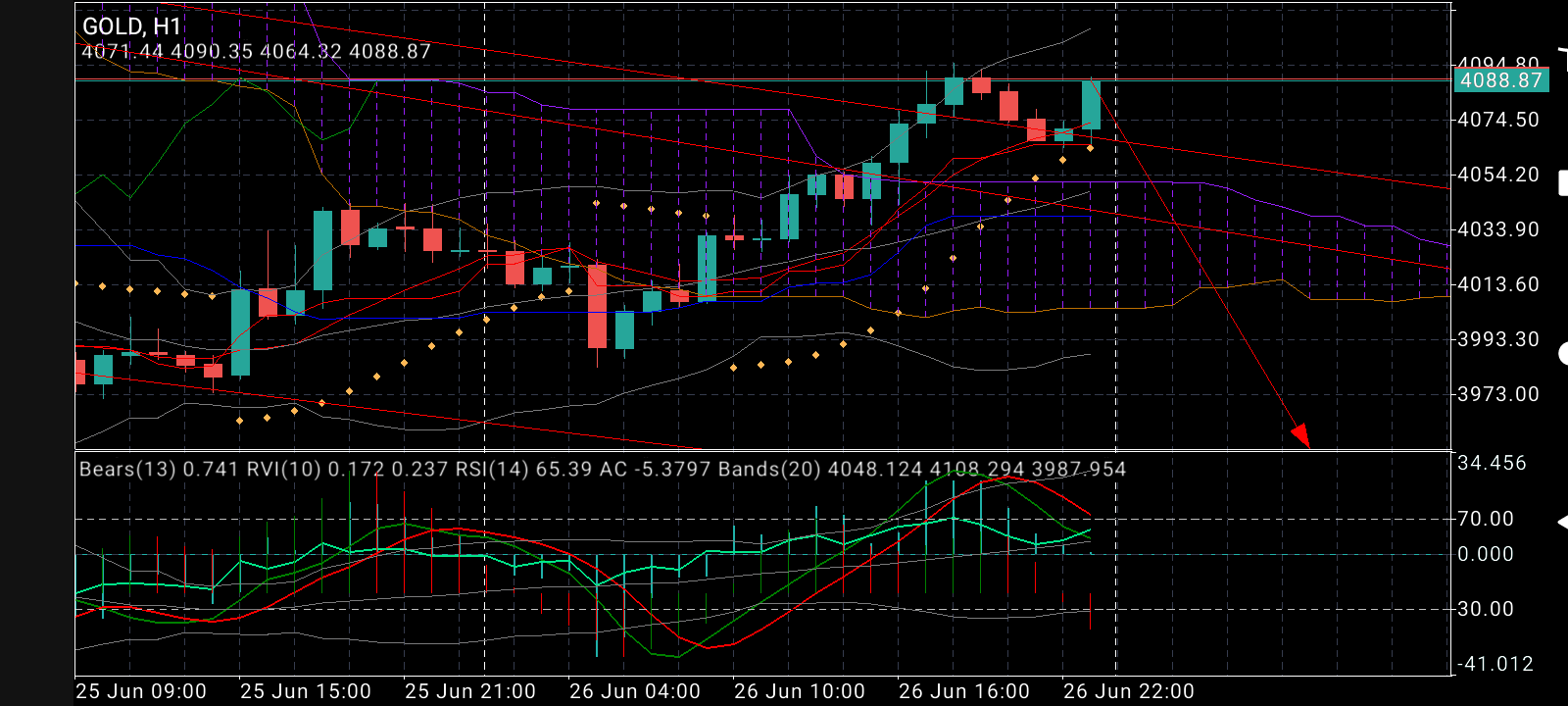
Task: Tap the GOLD, H1 symbol title
Action: tap(132, 26)
